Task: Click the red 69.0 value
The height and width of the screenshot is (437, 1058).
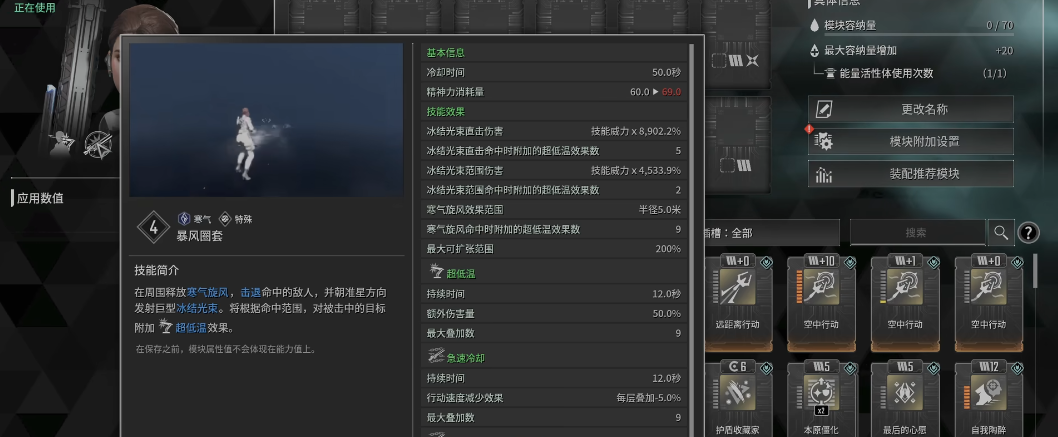Action: [671, 92]
